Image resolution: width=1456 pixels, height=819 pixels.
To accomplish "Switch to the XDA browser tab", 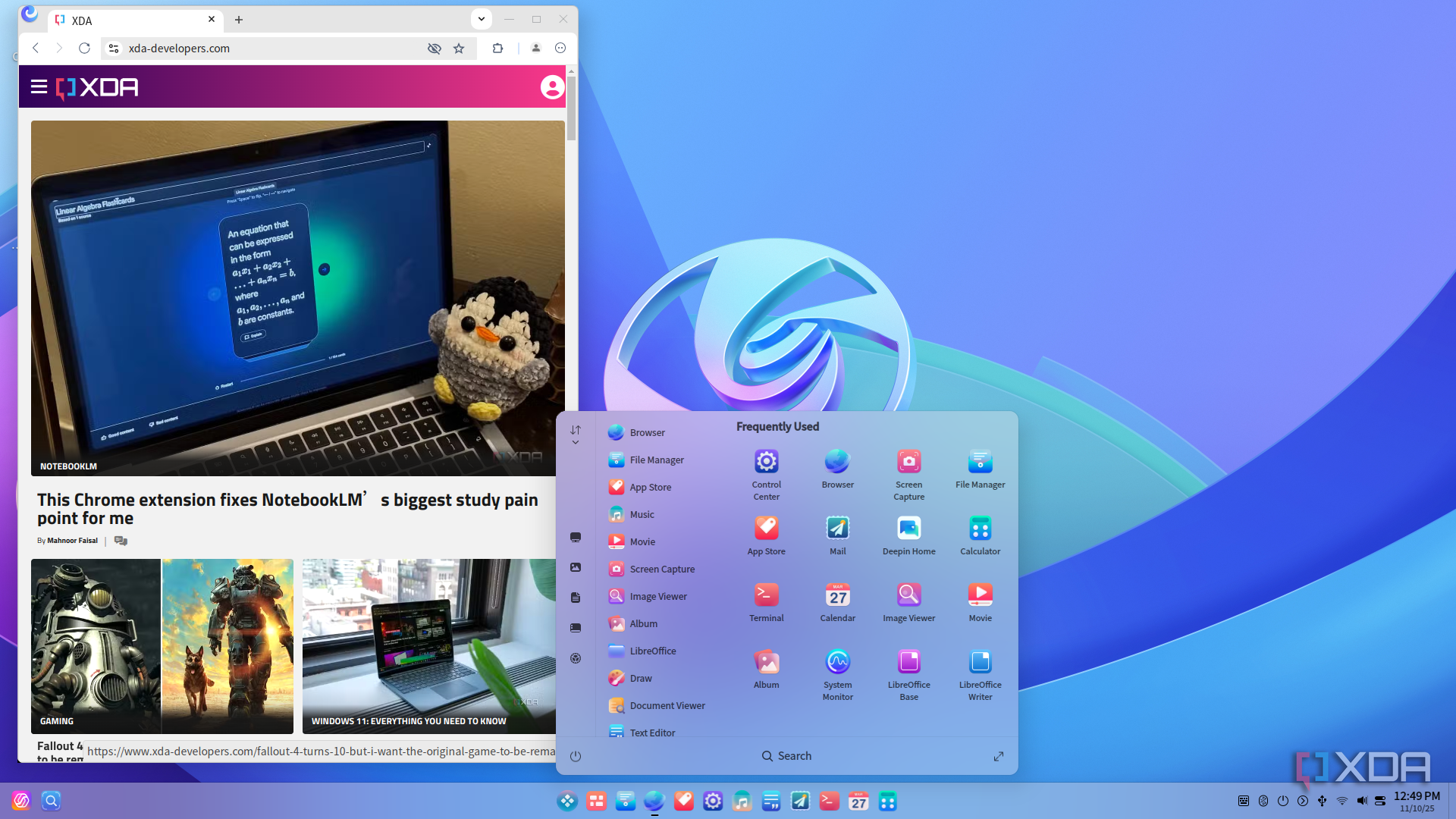I will coord(136,20).
